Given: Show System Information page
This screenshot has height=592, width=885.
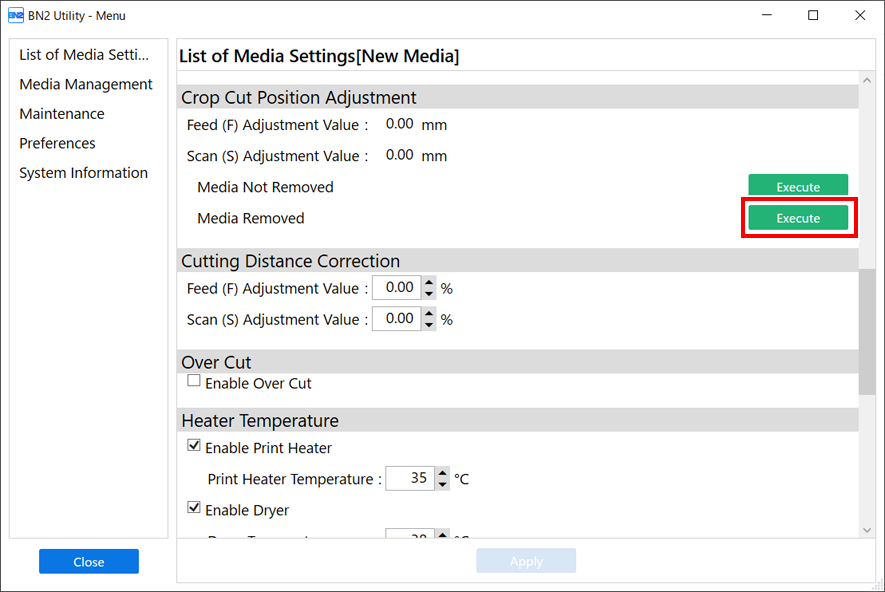Looking at the screenshot, I should pos(84,173).
